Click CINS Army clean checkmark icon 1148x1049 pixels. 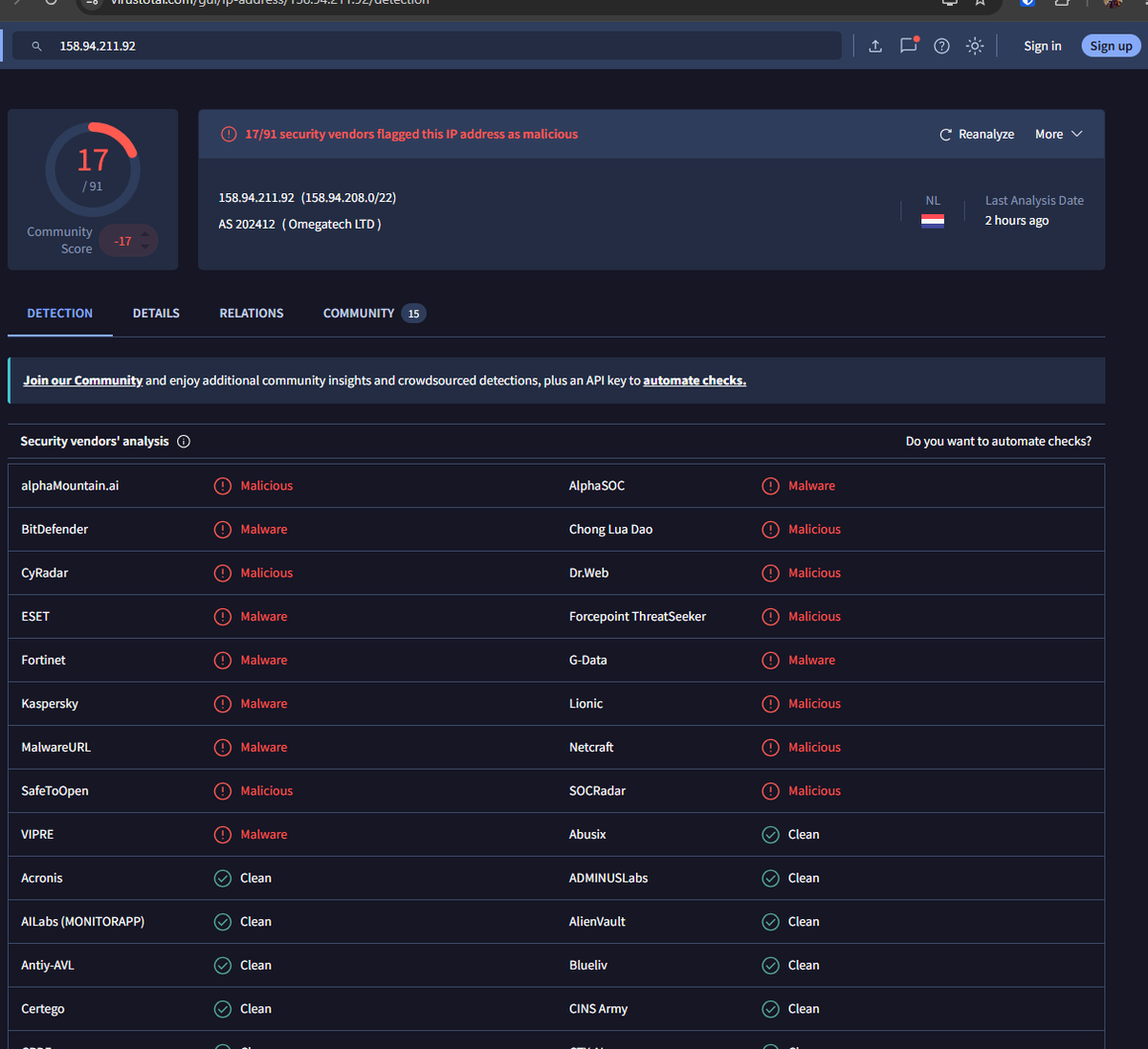coord(770,1009)
